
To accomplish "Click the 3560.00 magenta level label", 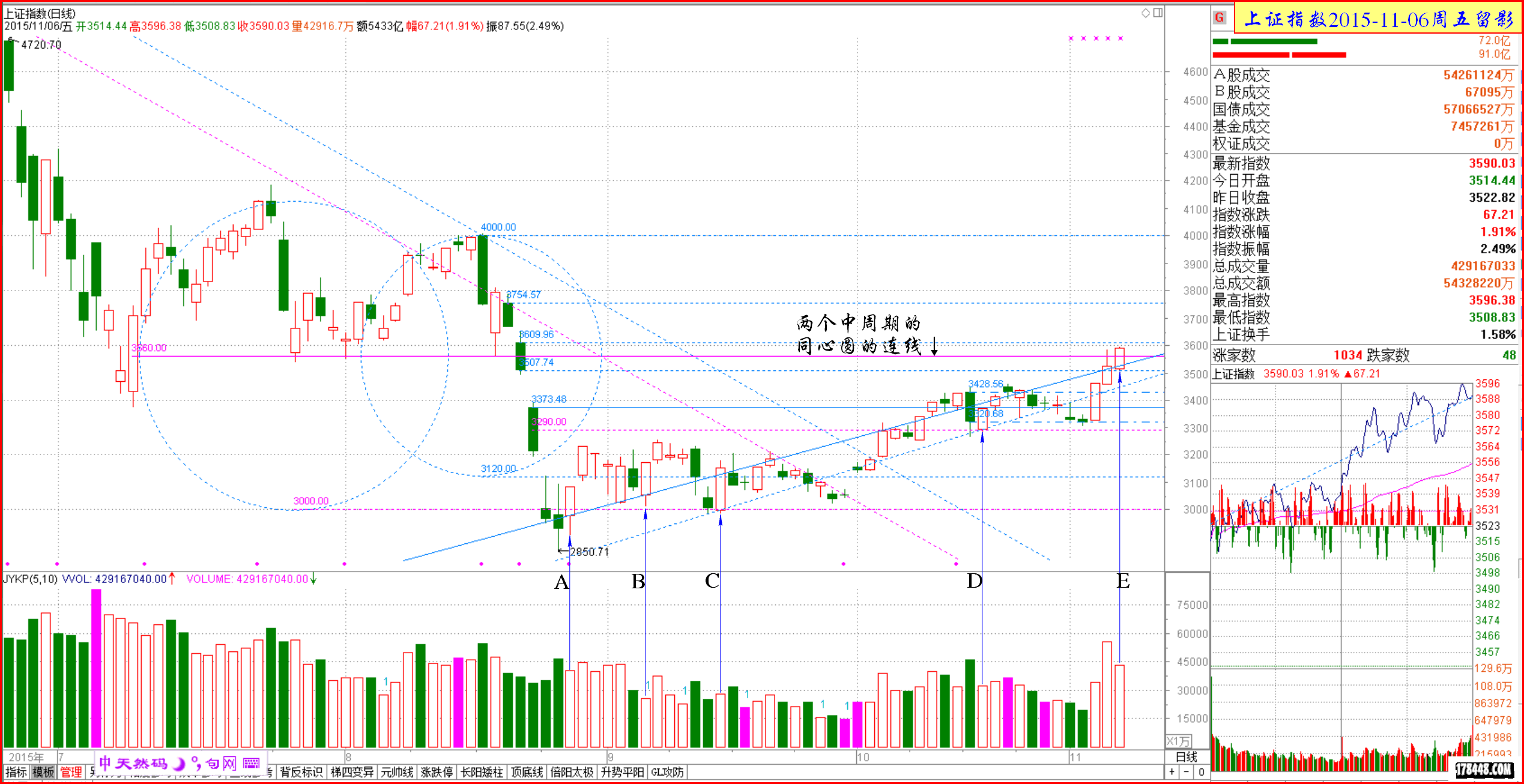I will click(149, 348).
